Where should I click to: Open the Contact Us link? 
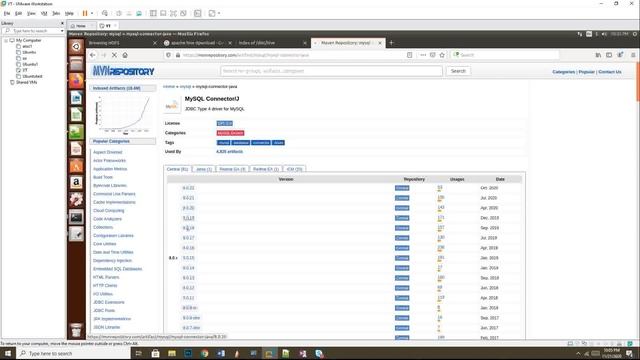(610, 72)
